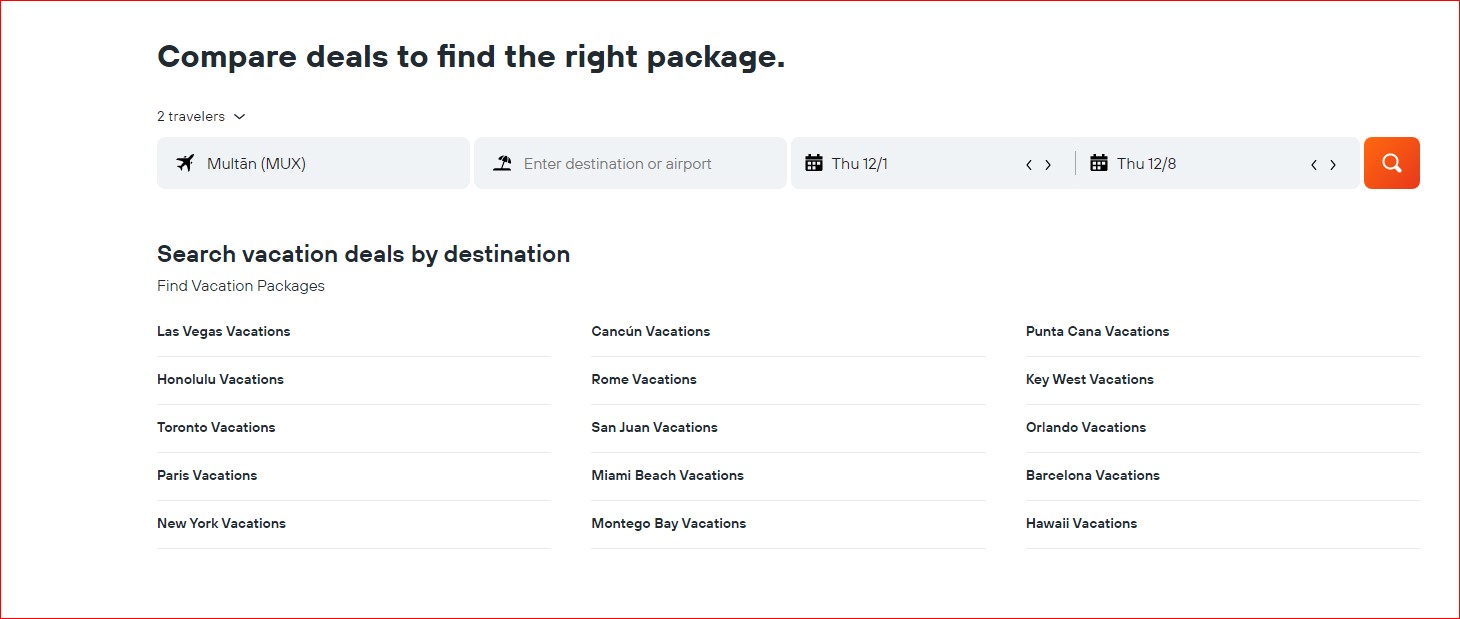Open New York Vacations link
This screenshot has width=1460, height=619.
click(x=221, y=523)
